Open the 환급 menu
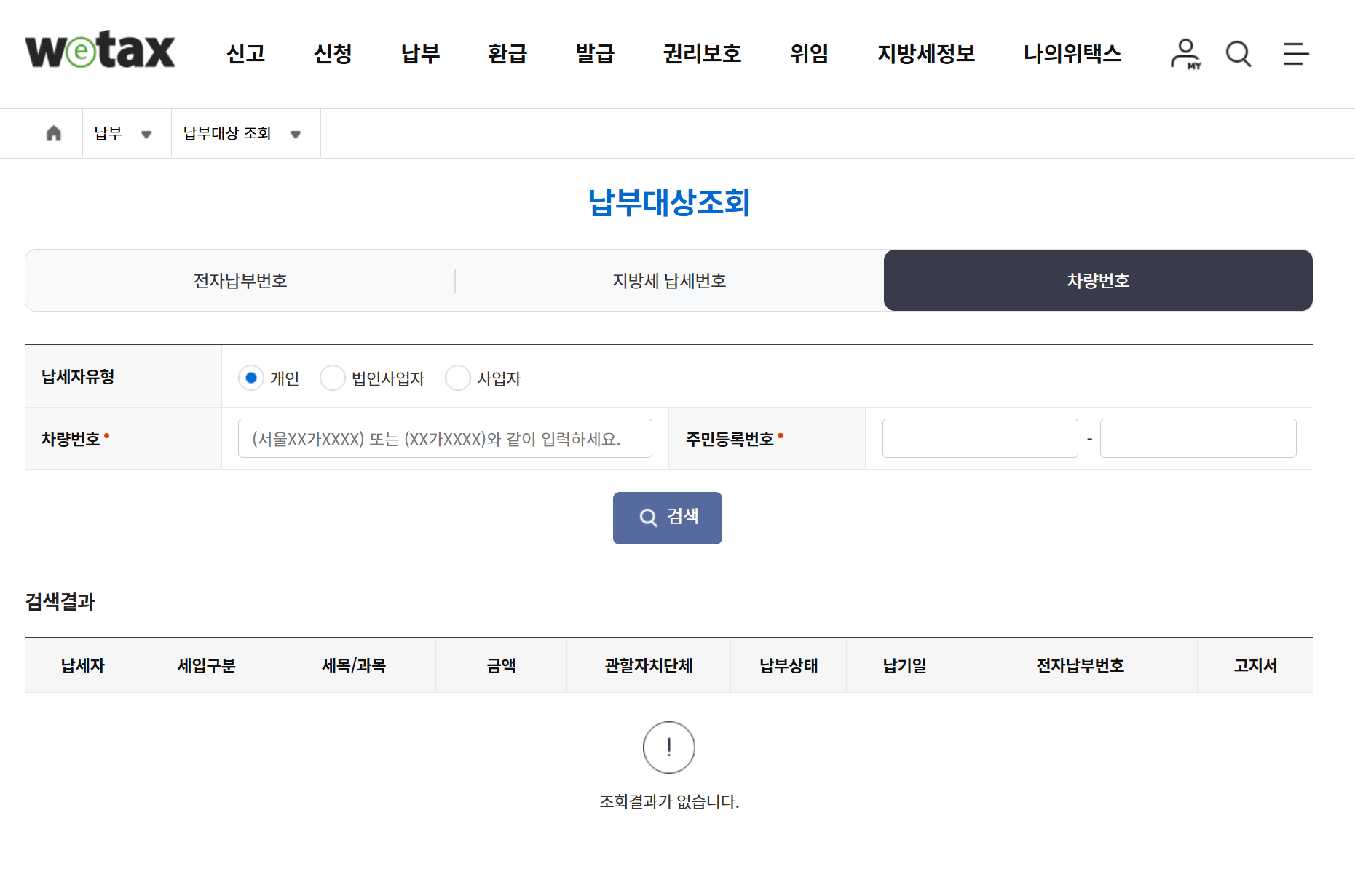Image resolution: width=1355 pixels, height=896 pixels. [507, 54]
